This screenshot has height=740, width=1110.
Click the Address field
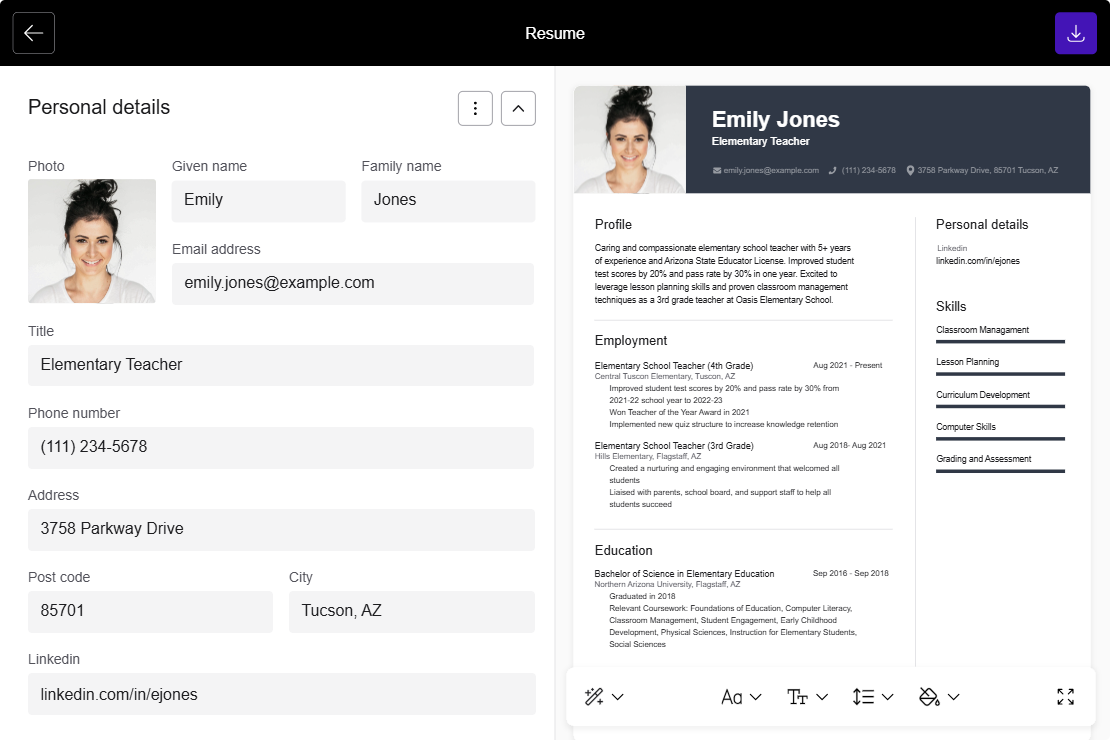click(x=280, y=529)
